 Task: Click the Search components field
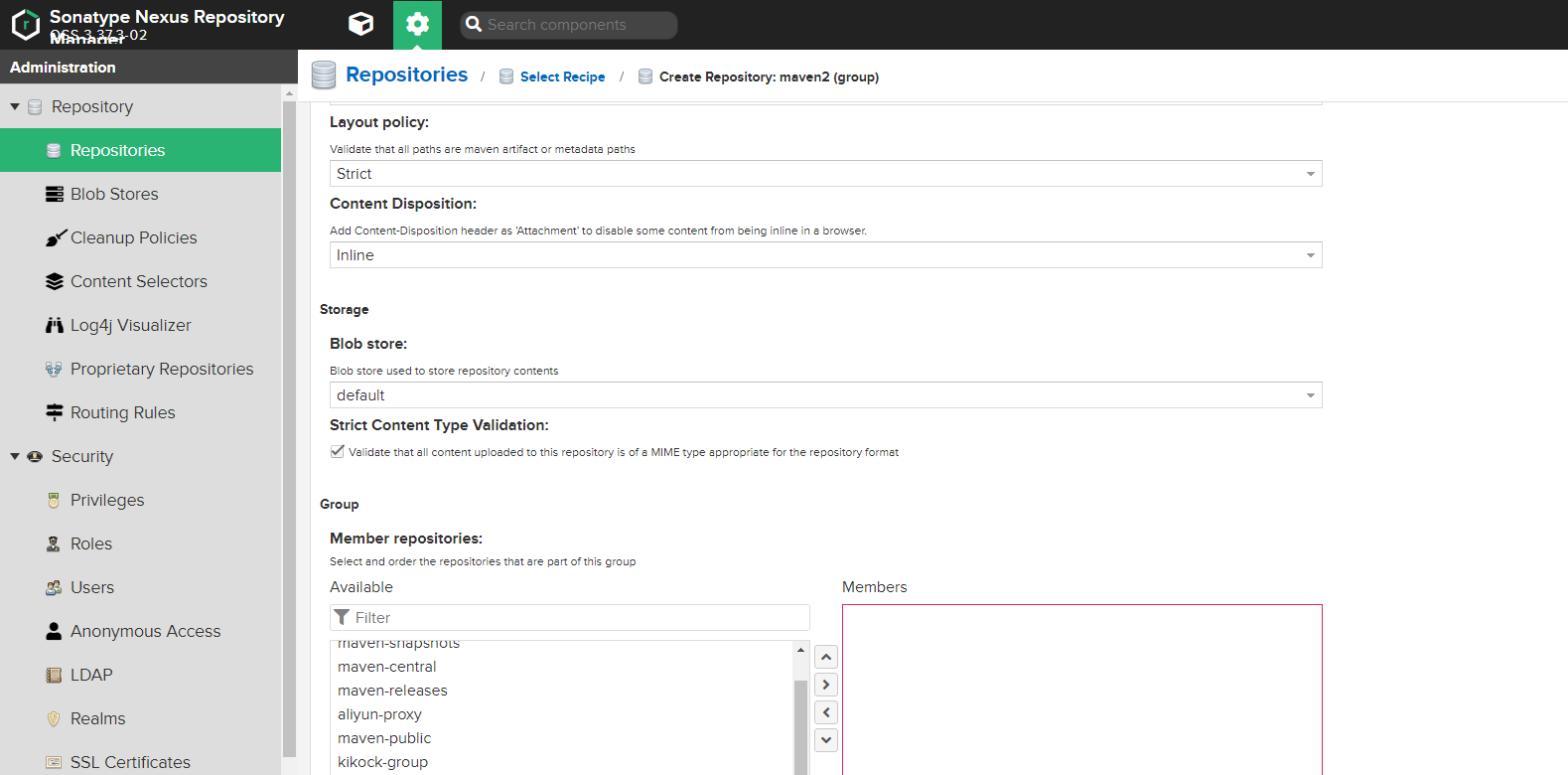coord(569,25)
